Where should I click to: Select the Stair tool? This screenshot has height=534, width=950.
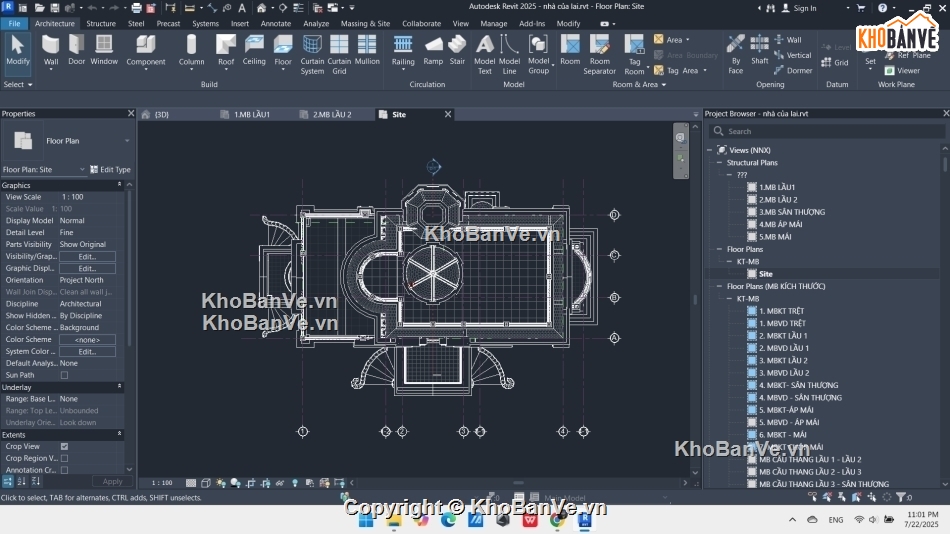457,50
